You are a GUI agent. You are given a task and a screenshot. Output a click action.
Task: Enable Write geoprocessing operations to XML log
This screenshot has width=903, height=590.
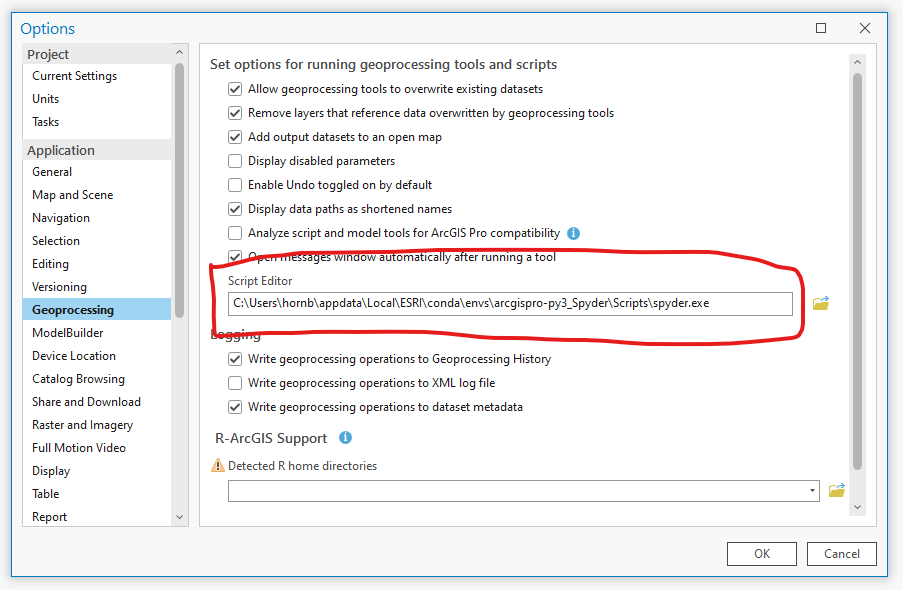(x=235, y=383)
